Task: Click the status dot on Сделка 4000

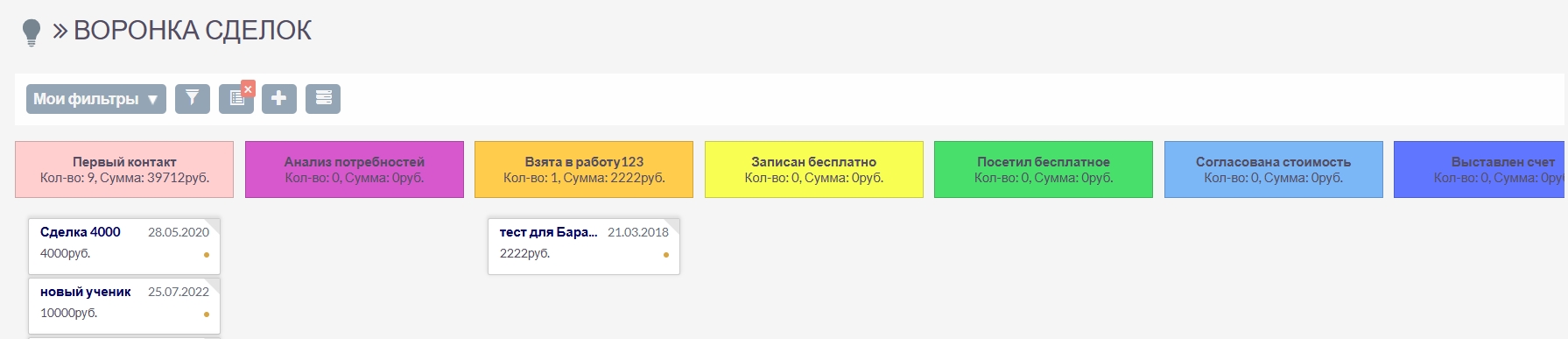Action: pyautogui.click(x=207, y=255)
